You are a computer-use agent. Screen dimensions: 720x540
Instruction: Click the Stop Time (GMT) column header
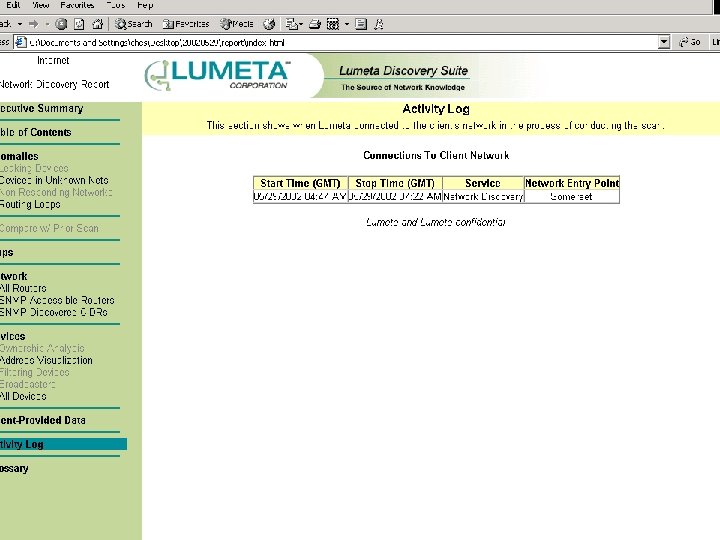[395, 183]
